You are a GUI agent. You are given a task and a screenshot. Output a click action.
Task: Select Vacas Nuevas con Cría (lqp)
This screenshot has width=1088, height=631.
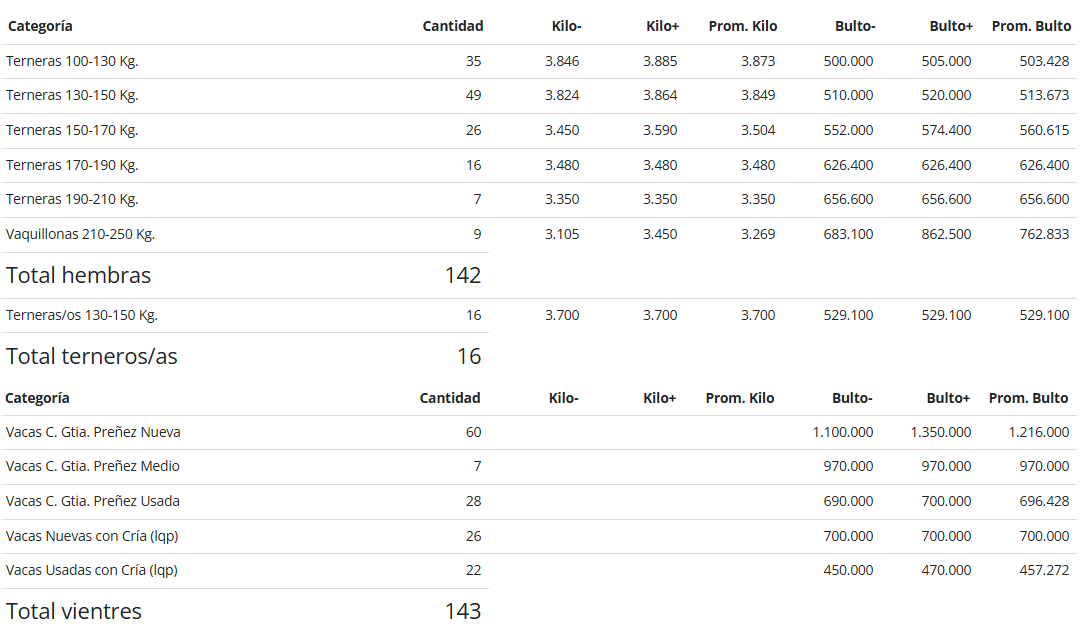pyautogui.click(x=92, y=536)
